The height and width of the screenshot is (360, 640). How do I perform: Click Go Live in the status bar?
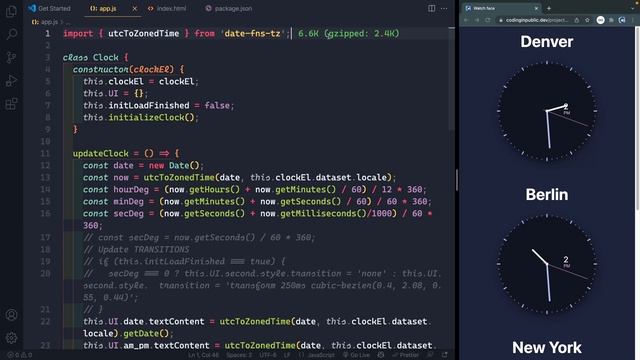click(x=356, y=355)
